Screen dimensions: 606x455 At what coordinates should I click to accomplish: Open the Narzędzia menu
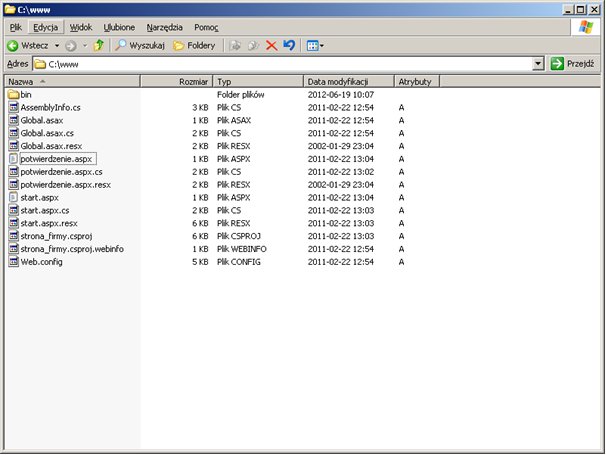[164, 27]
